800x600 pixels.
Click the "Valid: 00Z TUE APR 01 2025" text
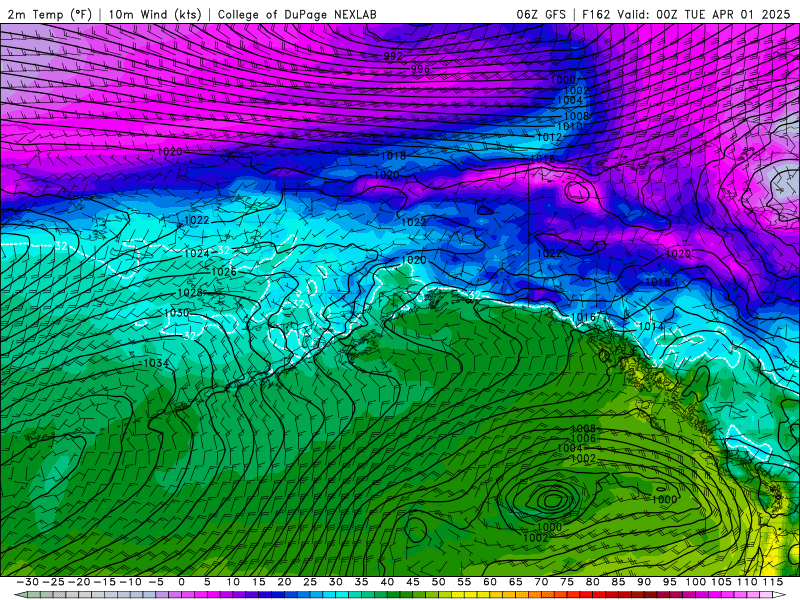704,14
